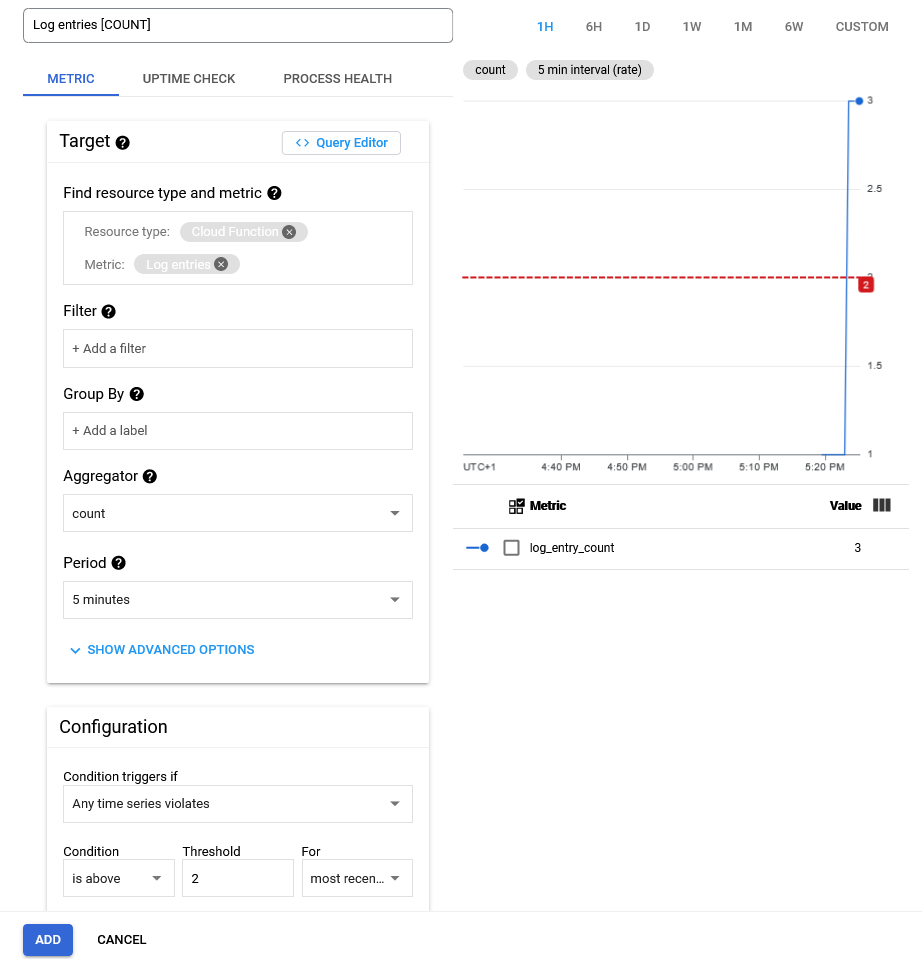922x959 pixels.
Task: Open the legend column settings icon
Action: click(x=881, y=506)
